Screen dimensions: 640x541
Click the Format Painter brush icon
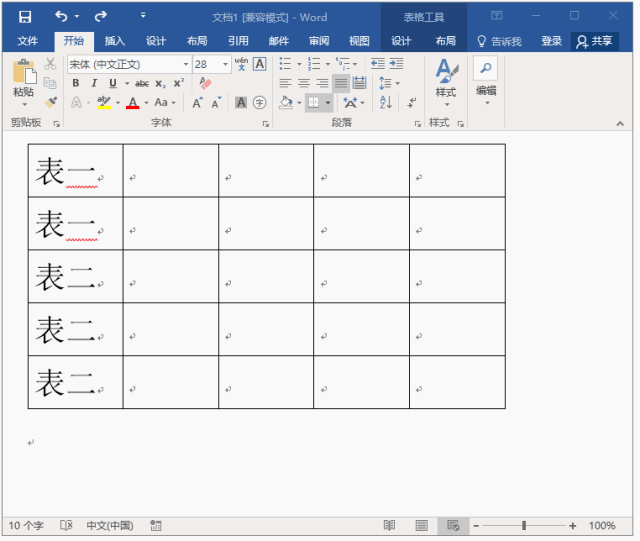50,102
